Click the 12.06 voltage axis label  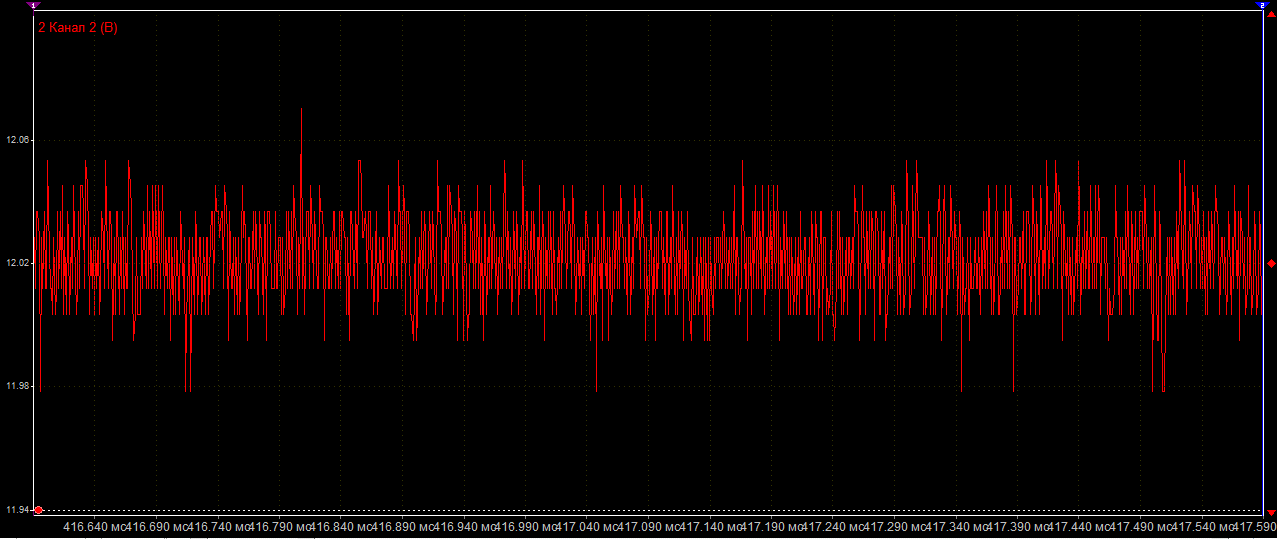pos(18,141)
